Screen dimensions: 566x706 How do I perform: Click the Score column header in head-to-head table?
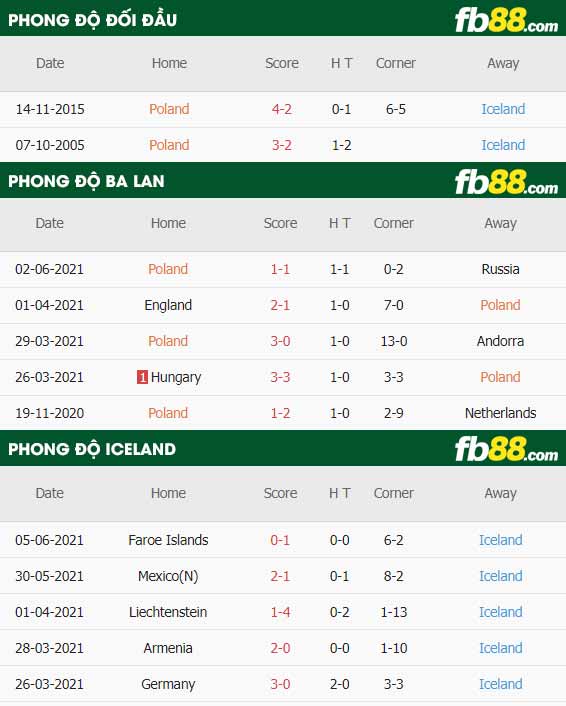(x=281, y=63)
